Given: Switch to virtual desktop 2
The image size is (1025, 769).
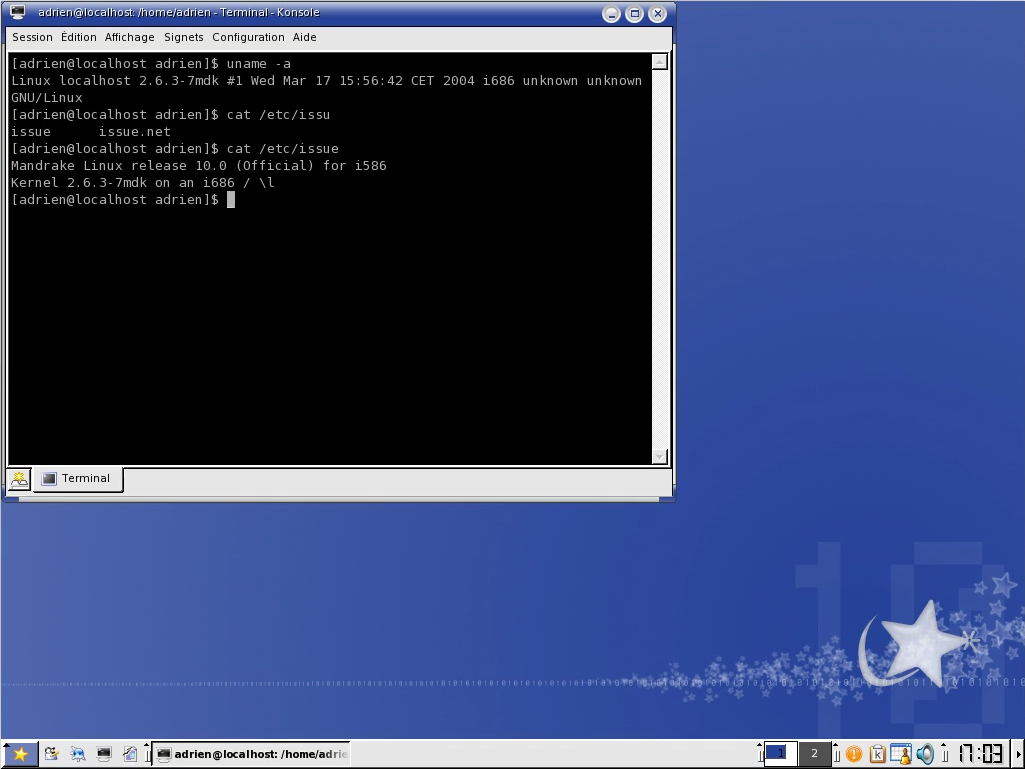Looking at the screenshot, I should [x=814, y=753].
